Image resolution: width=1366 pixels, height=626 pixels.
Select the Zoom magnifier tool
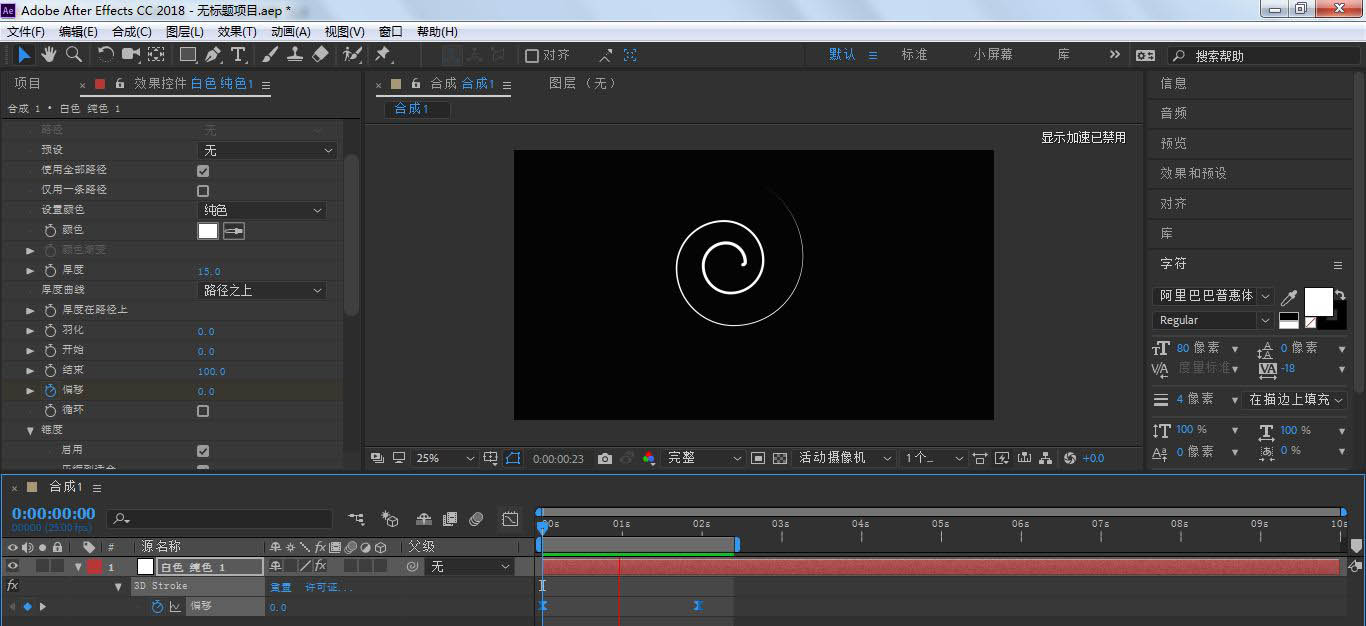click(73, 55)
